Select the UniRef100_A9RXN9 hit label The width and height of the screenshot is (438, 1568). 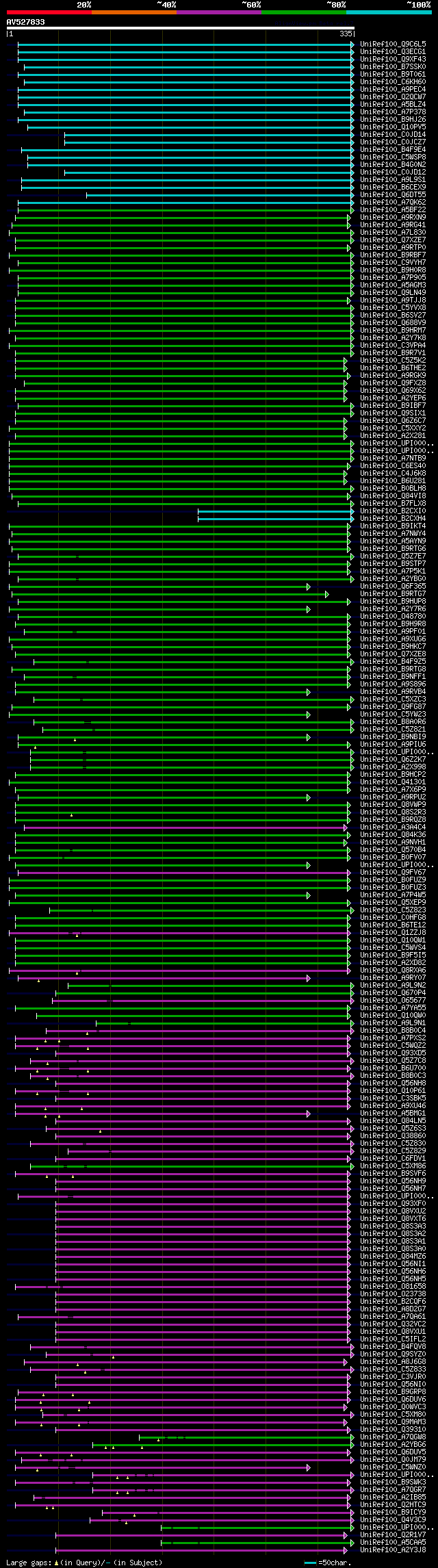click(x=393, y=218)
